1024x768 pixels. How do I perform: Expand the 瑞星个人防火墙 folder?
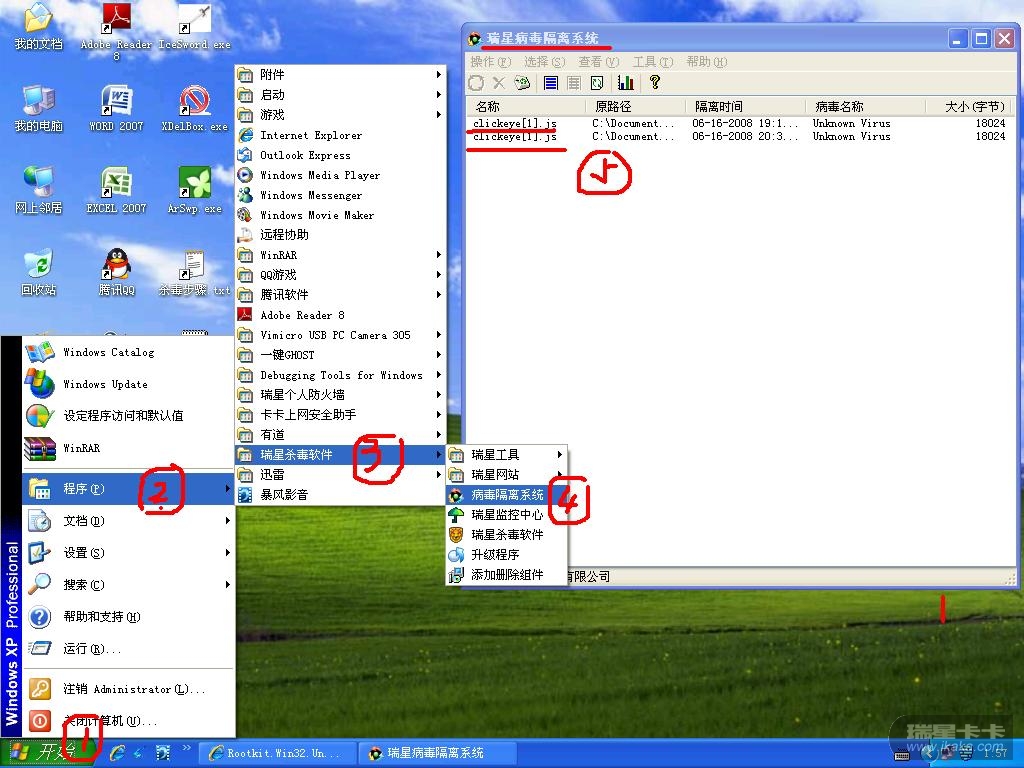click(340, 394)
